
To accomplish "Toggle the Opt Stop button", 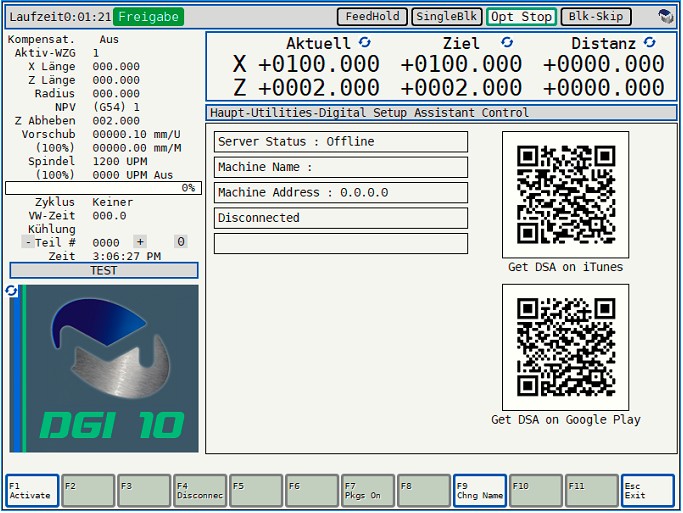I will (x=521, y=17).
